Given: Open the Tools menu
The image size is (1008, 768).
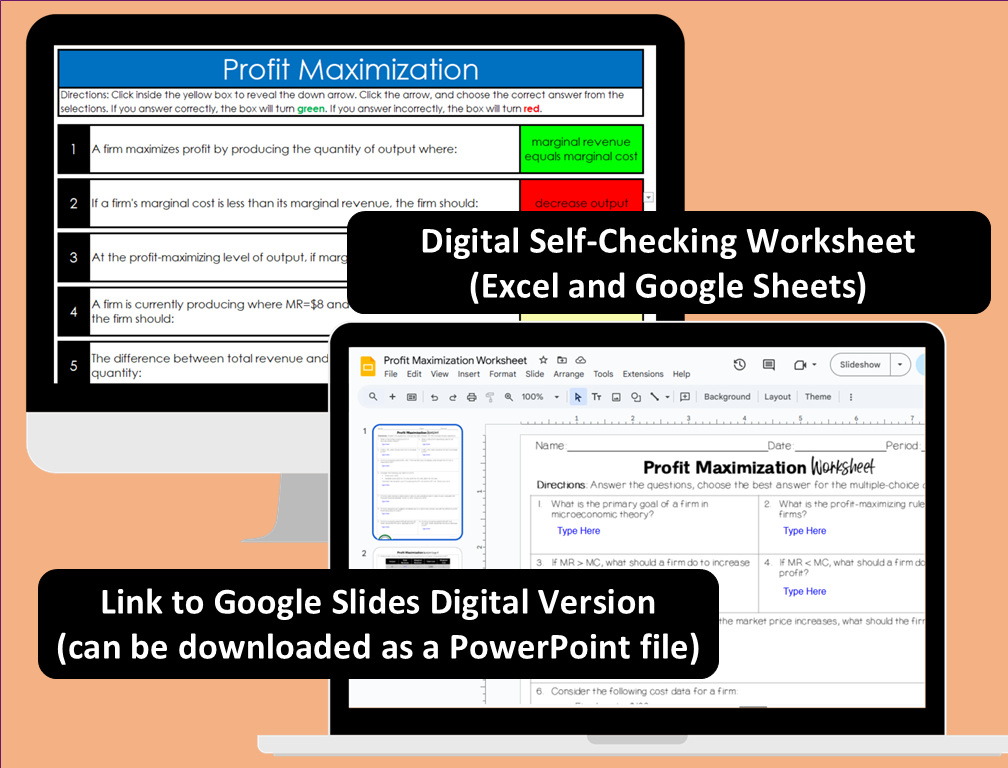Looking at the screenshot, I should click(x=603, y=374).
